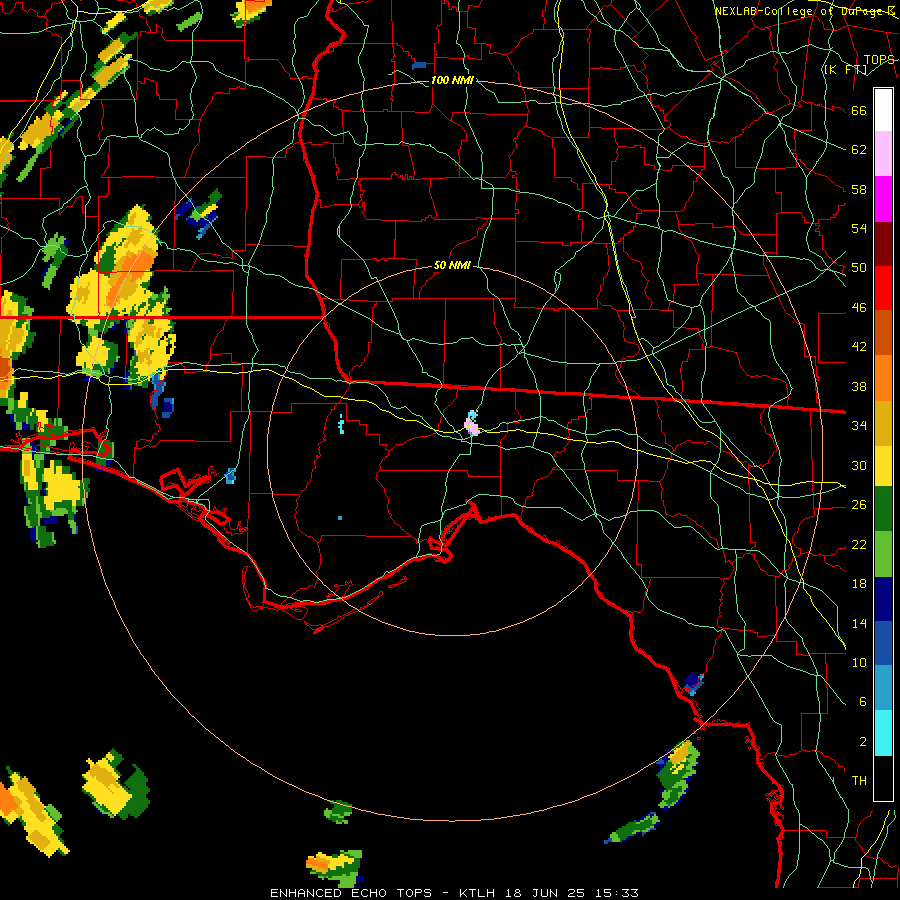Click the 'KTLH' station identifier
This screenshot has height=900, width=900.
tap(477, 893)
